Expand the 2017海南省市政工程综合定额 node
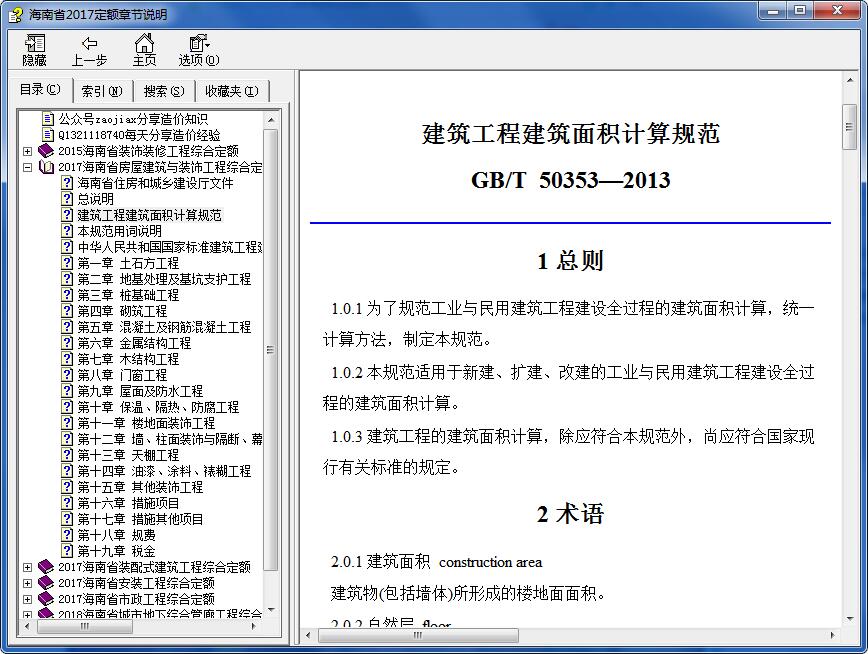868x654 pixels. [27, 600]
